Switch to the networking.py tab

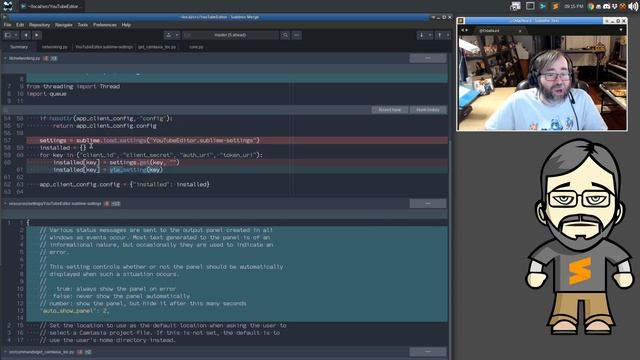pos(55,47)
